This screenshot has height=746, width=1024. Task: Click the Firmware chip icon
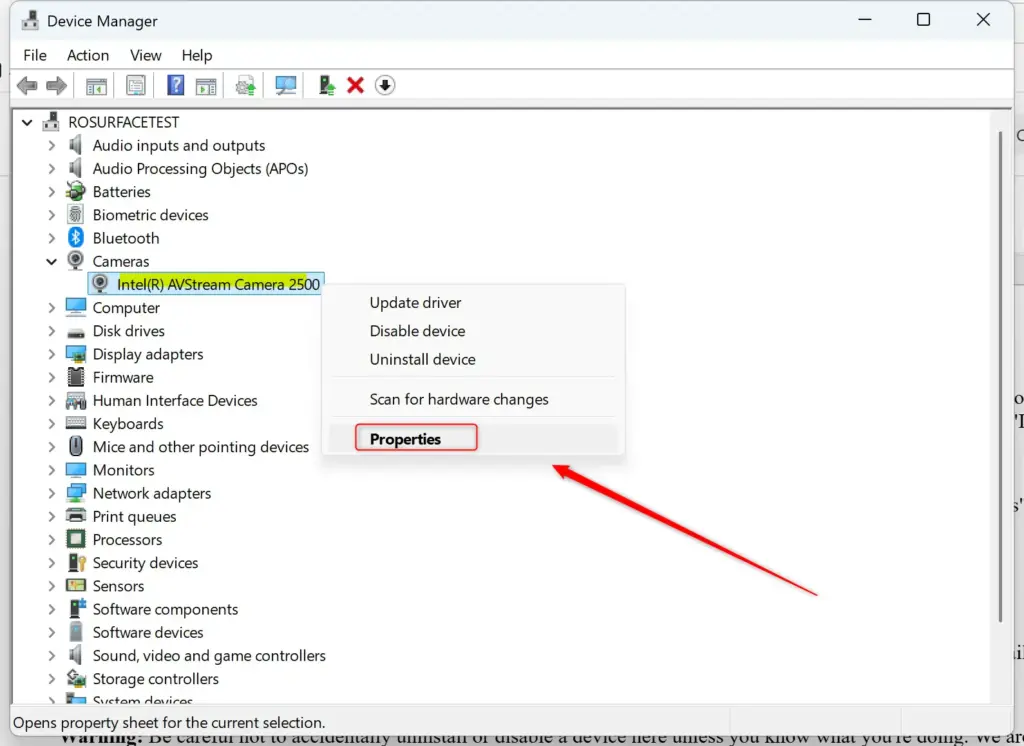coord(76,377)
